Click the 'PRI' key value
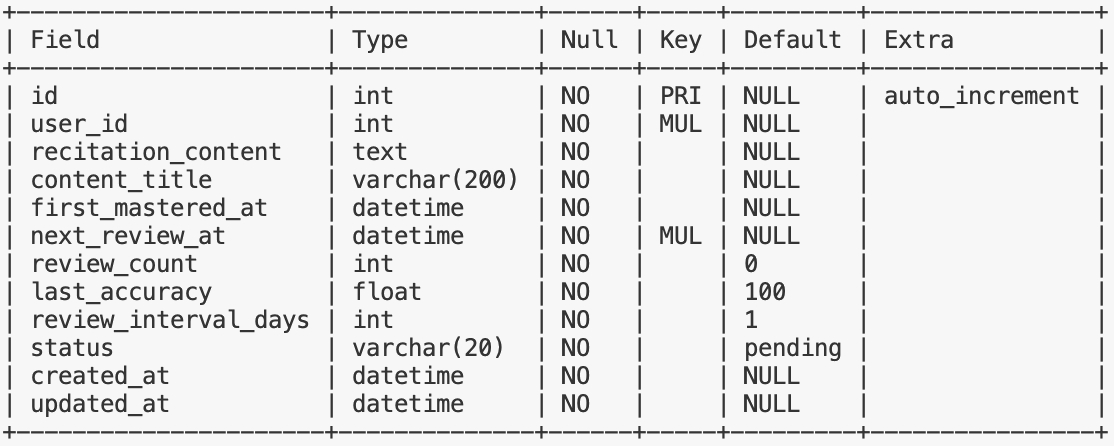The image size is (1114, 446). click(x=680, y=96)
